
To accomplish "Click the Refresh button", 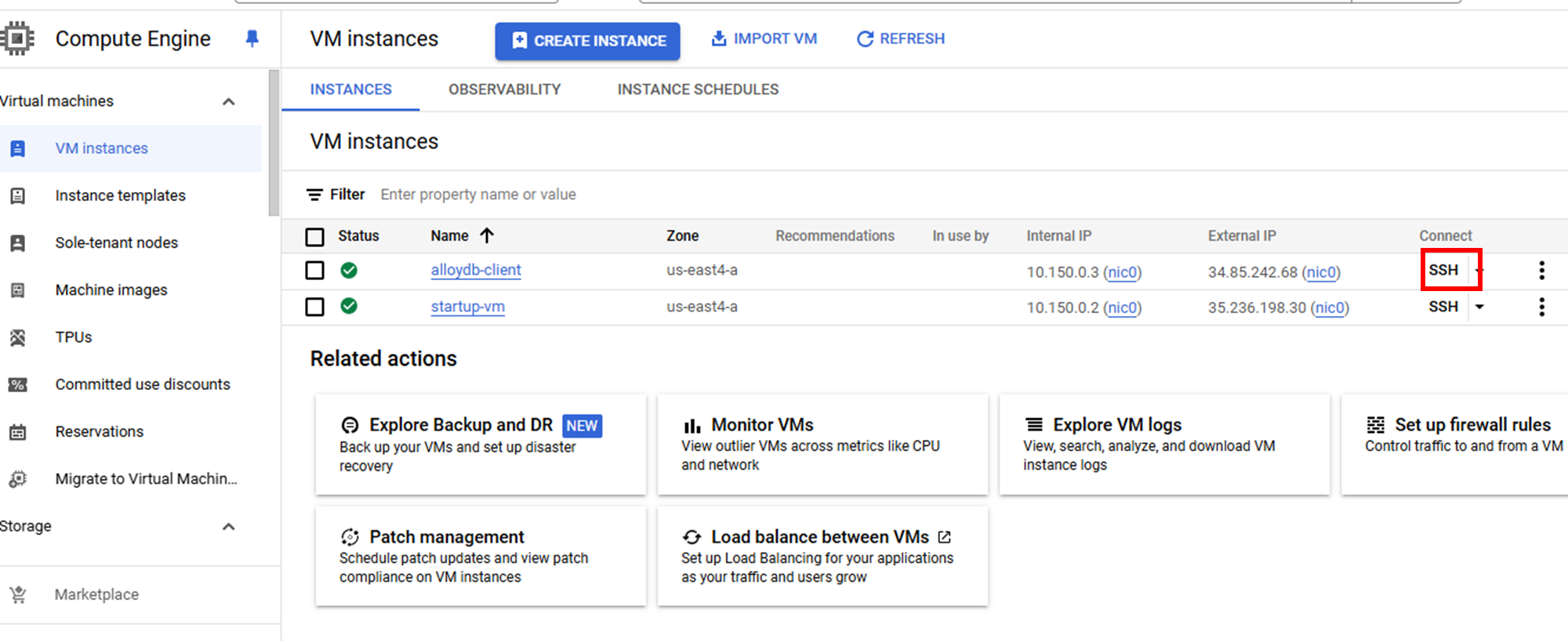I will 900,38.
